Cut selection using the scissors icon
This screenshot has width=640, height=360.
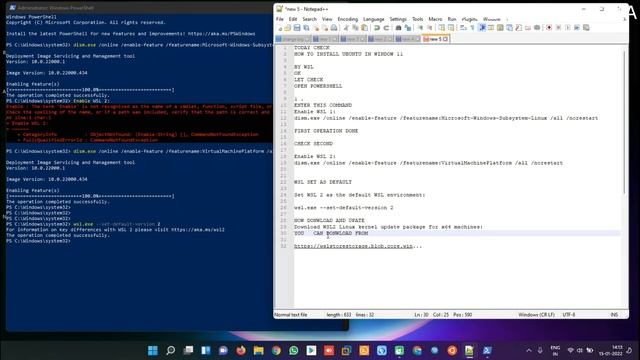346,28
